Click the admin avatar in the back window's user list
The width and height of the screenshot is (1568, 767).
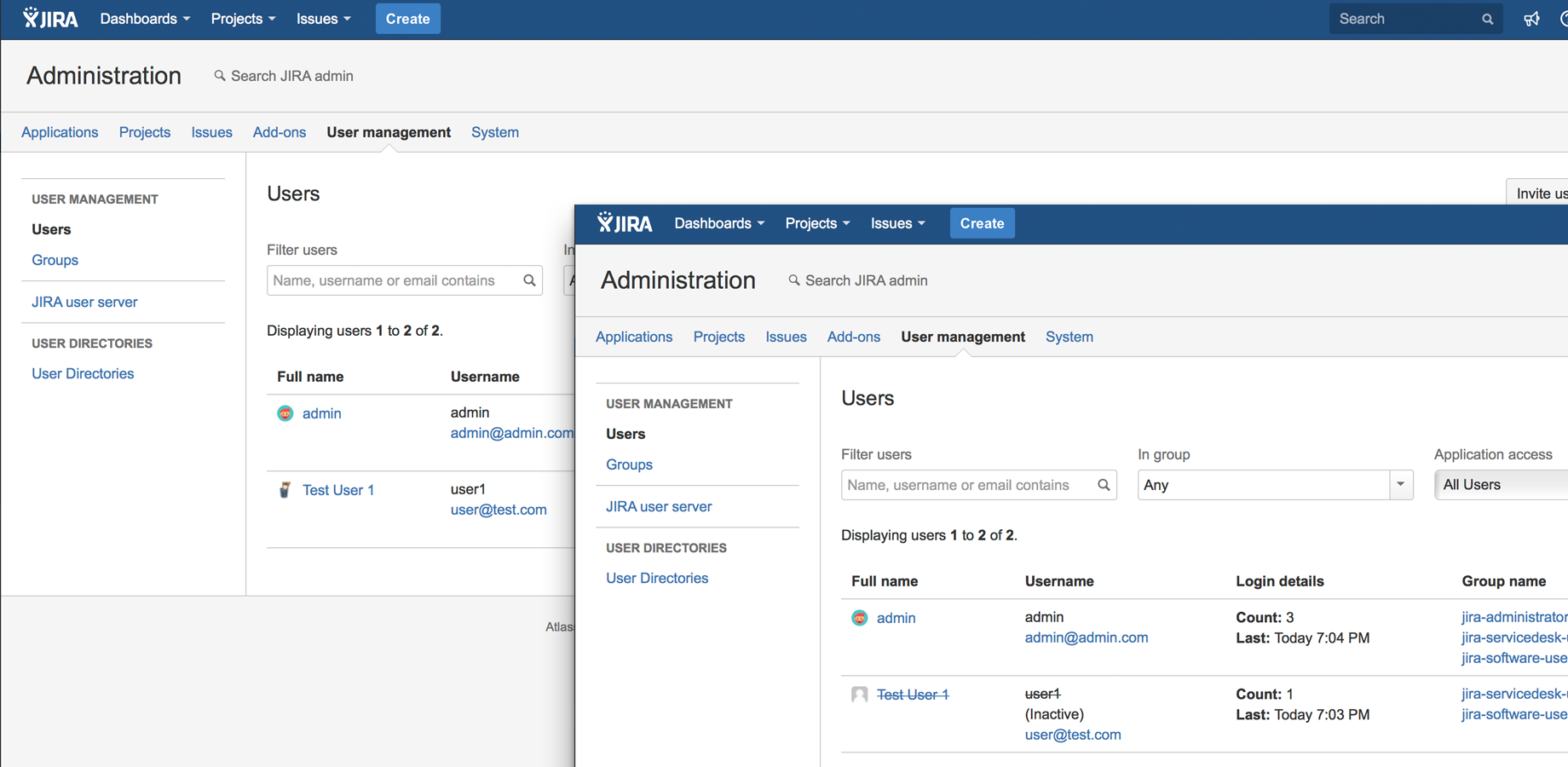click(x=285, y=413)
